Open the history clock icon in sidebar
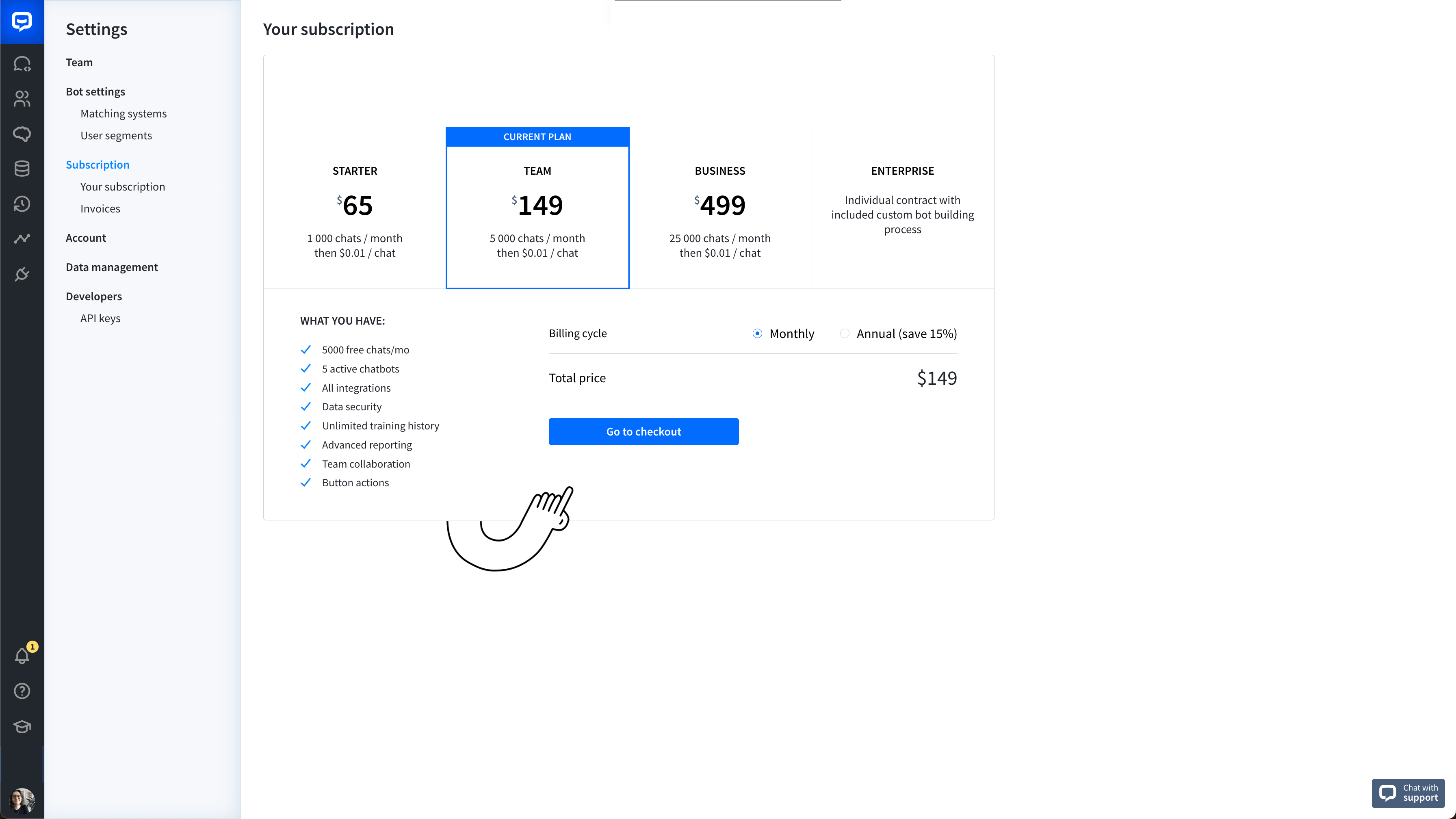This screenshot has width=1456, height=819. pyautogui.click(x=22, y=204)
